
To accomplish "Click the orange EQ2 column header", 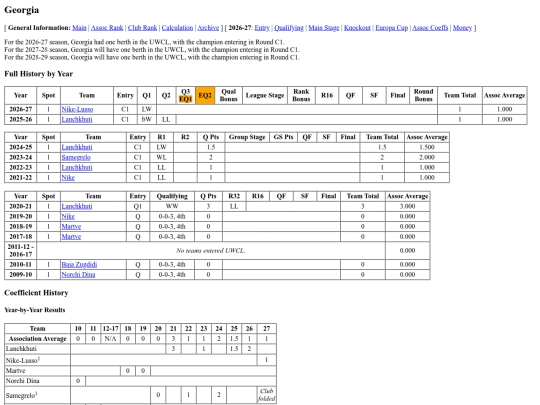I will [205, 95].
